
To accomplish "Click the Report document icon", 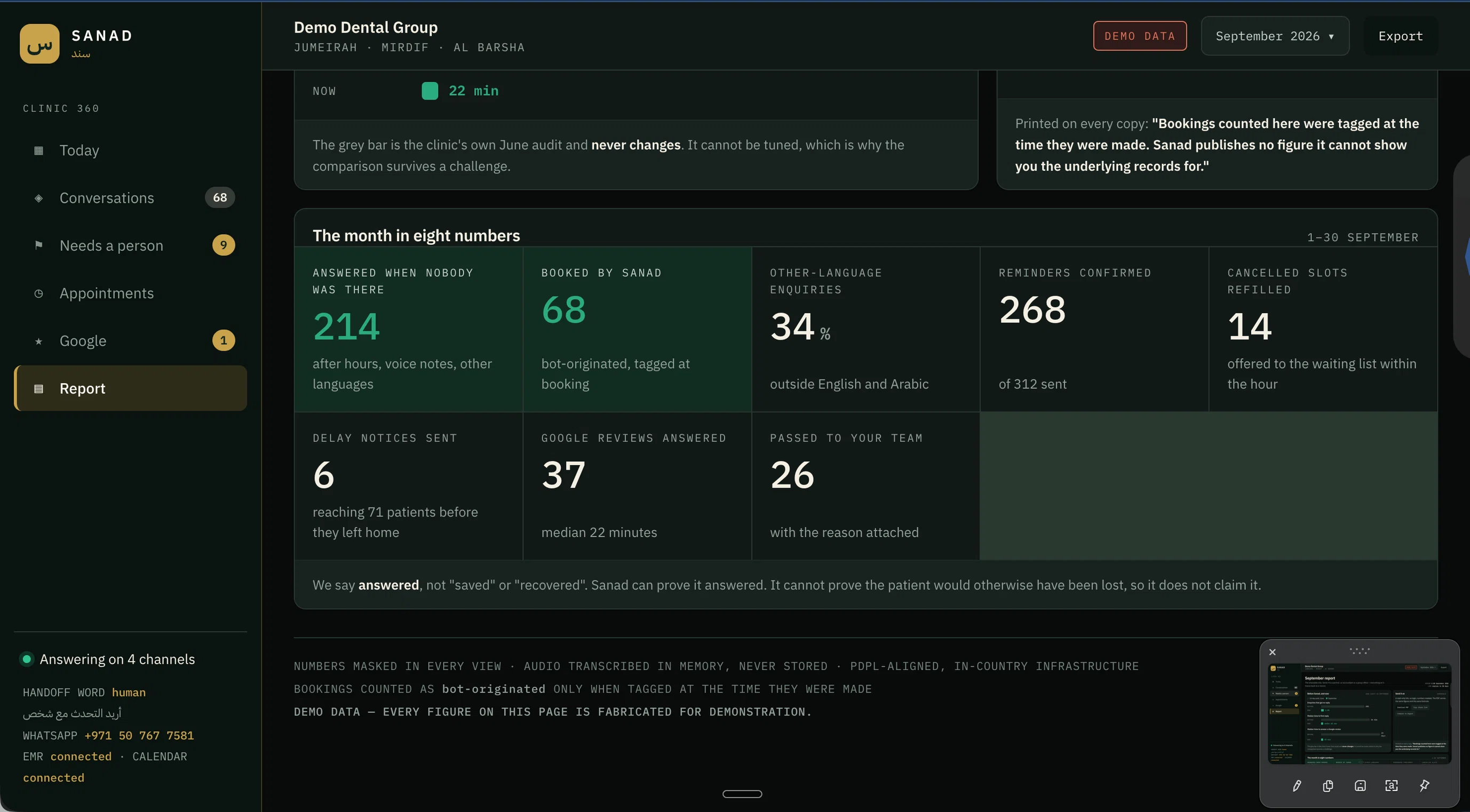I will tap(39, 388).
